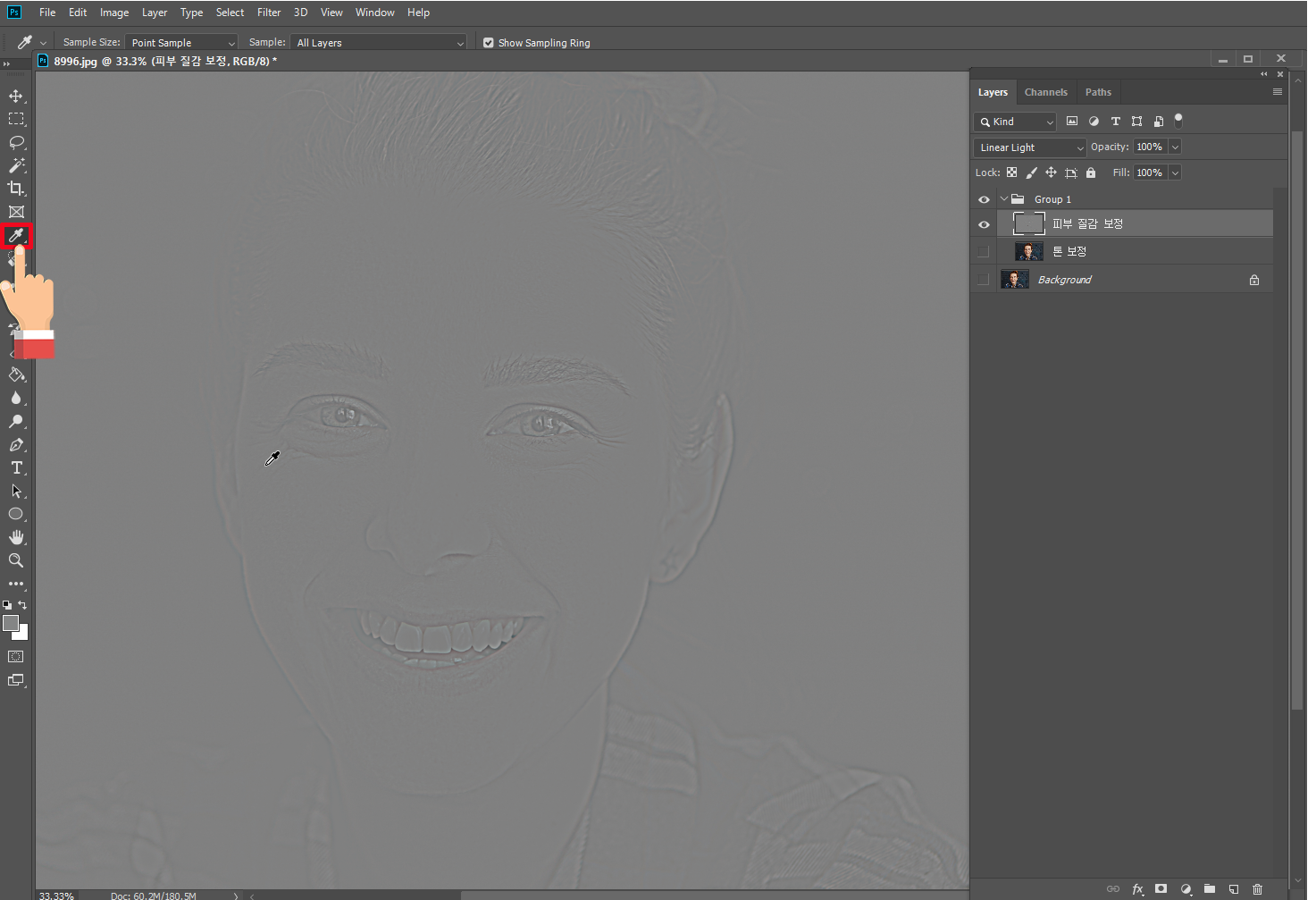
Task: Collapse Group 1 folder arrow
Action: 1003,198
